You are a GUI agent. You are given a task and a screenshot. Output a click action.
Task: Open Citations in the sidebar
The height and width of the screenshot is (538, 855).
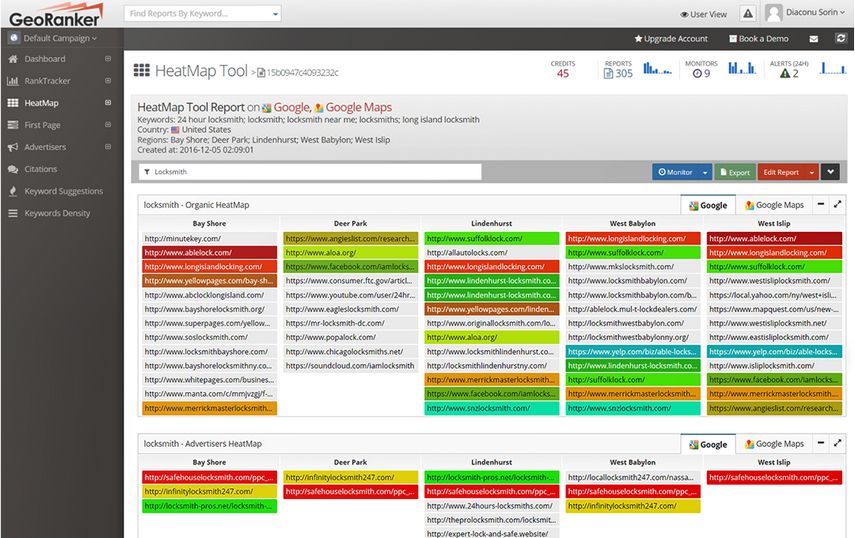click(40, 169)
